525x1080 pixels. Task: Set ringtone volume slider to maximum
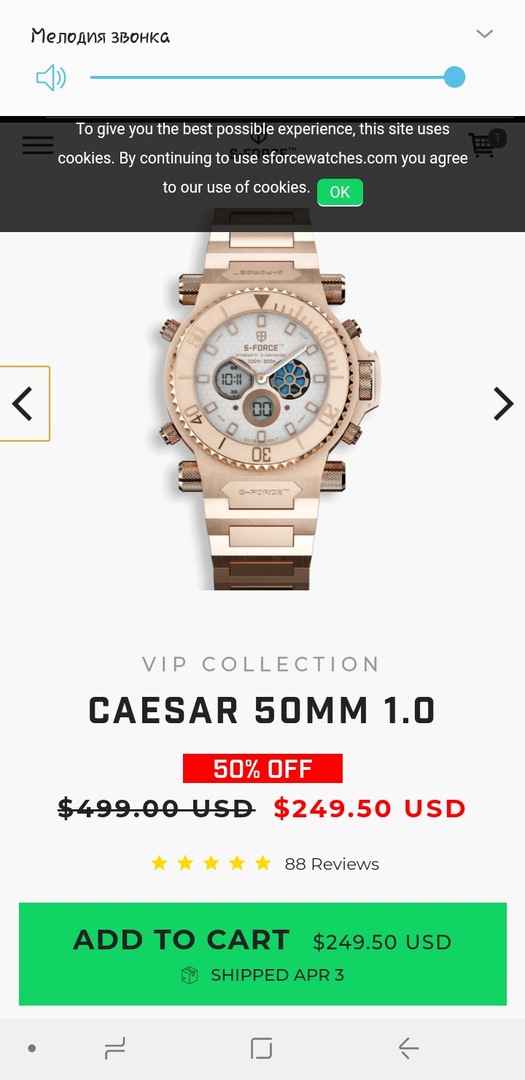(454, 77)
